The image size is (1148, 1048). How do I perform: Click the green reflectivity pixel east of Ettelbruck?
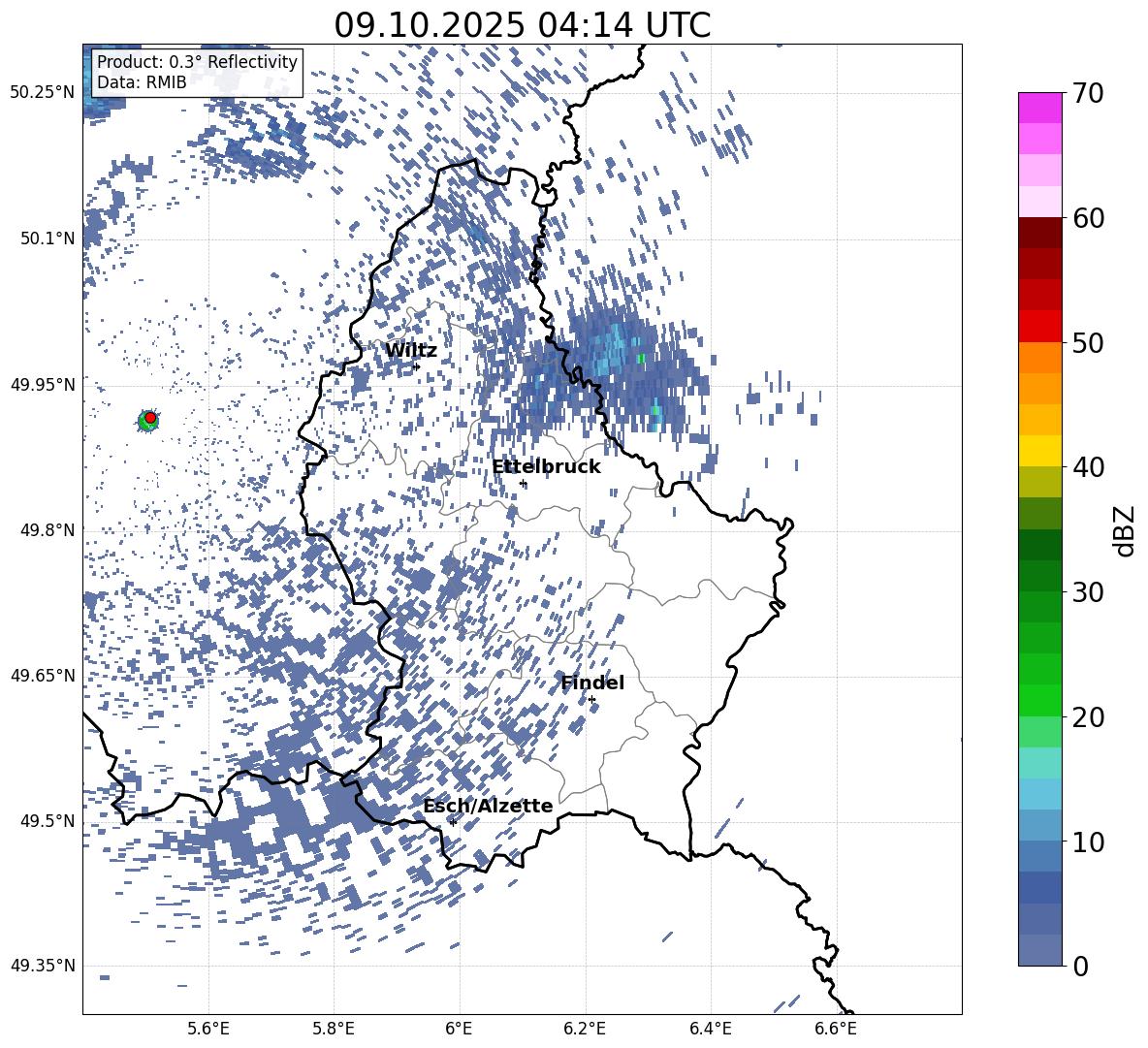[x=641, y=358]
